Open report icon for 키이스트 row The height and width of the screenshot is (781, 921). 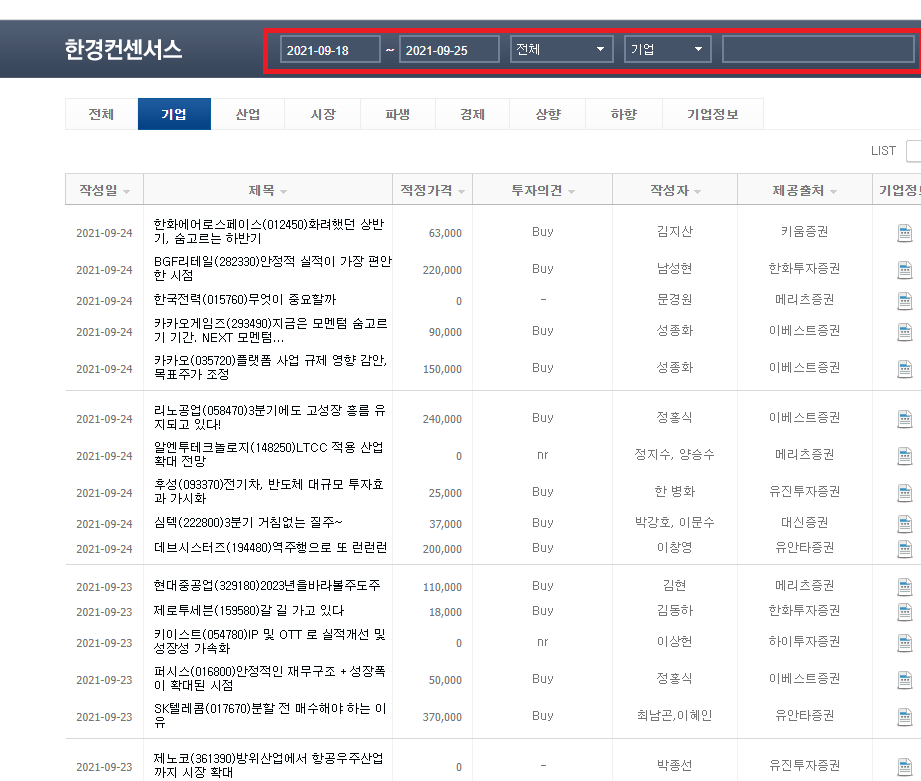[x=905, y=644]
